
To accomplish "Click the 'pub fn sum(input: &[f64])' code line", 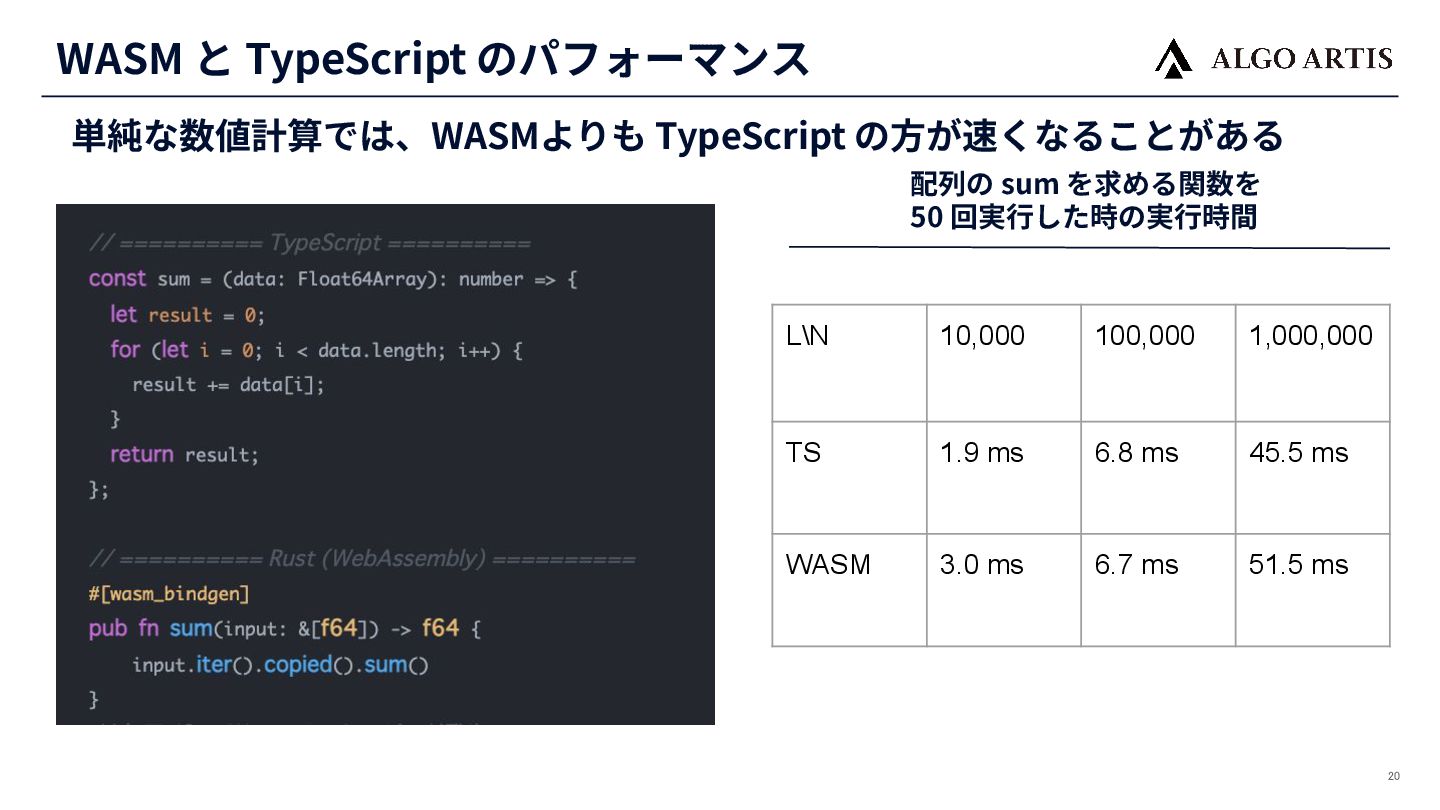I will coord(286,629).
